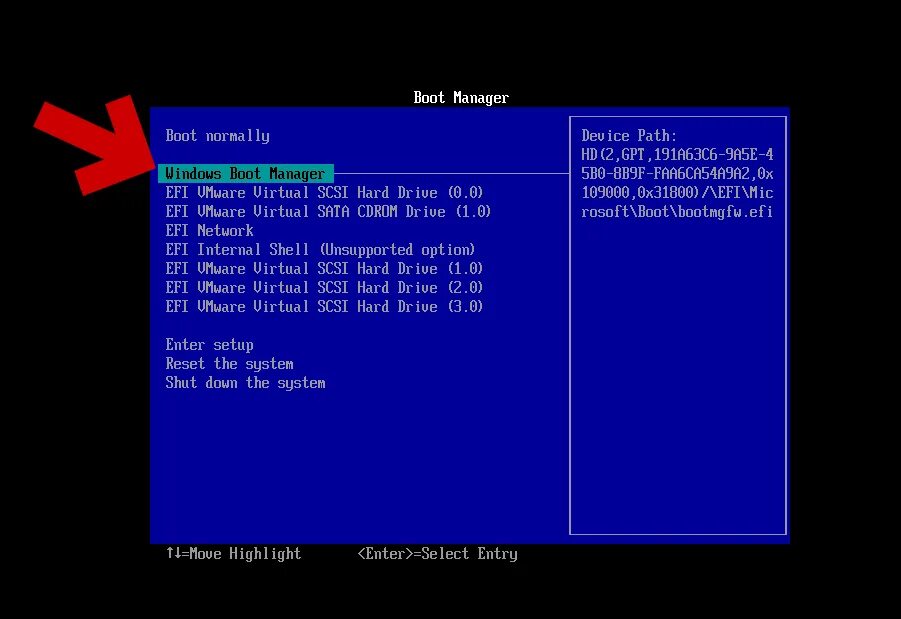The width and height of the screenshot is (901, 619).
Task: Click the Boot Manager title text
Action: coord(460,97)
